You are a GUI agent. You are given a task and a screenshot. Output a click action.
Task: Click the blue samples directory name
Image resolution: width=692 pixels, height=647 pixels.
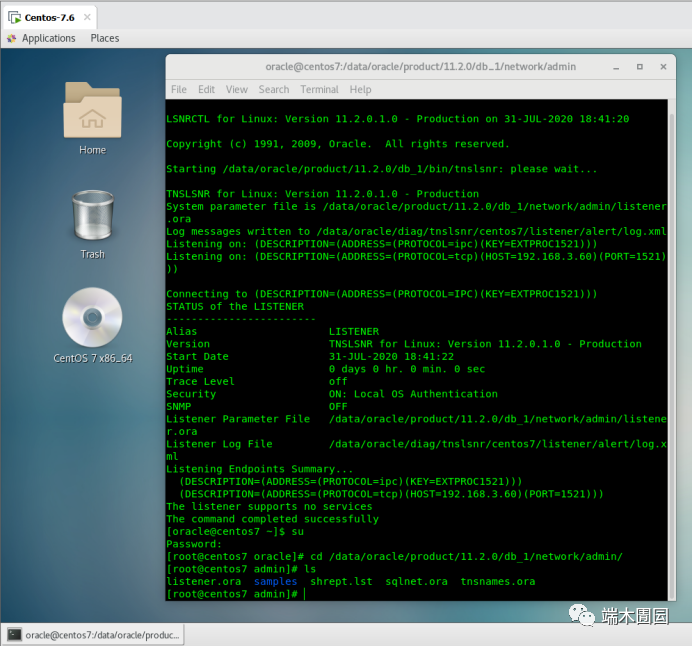point(275,582)
